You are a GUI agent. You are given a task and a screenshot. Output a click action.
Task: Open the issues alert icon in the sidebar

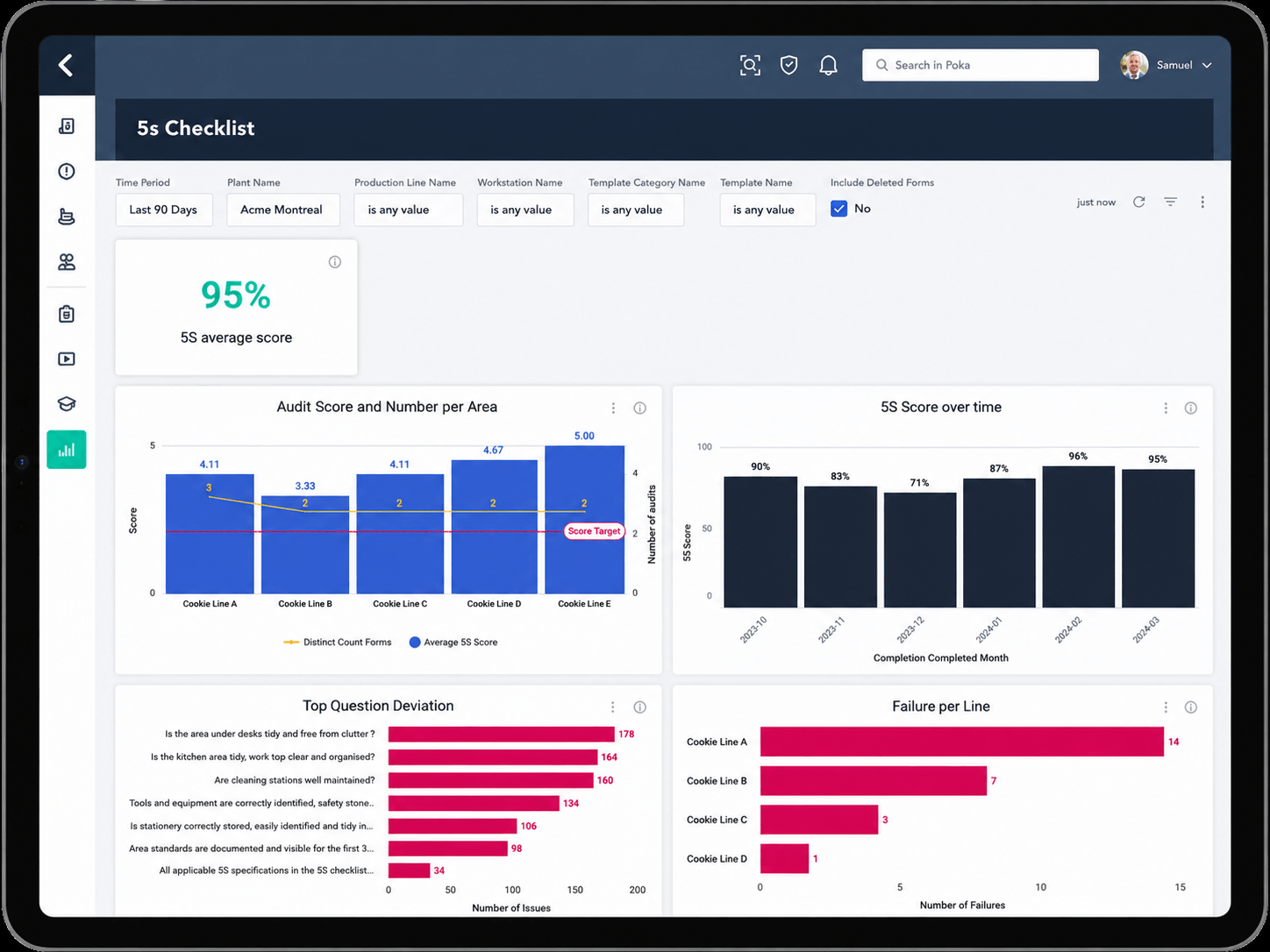[67, 171]
